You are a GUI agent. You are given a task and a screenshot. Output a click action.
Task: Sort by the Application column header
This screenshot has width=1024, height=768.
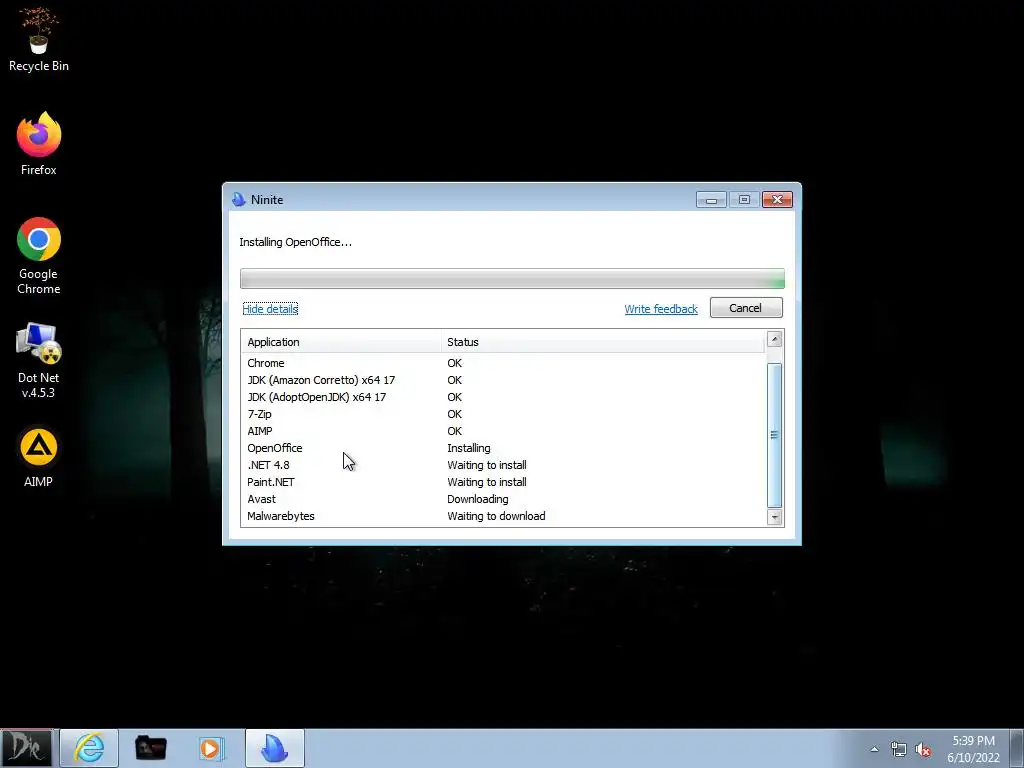point(341,342)
